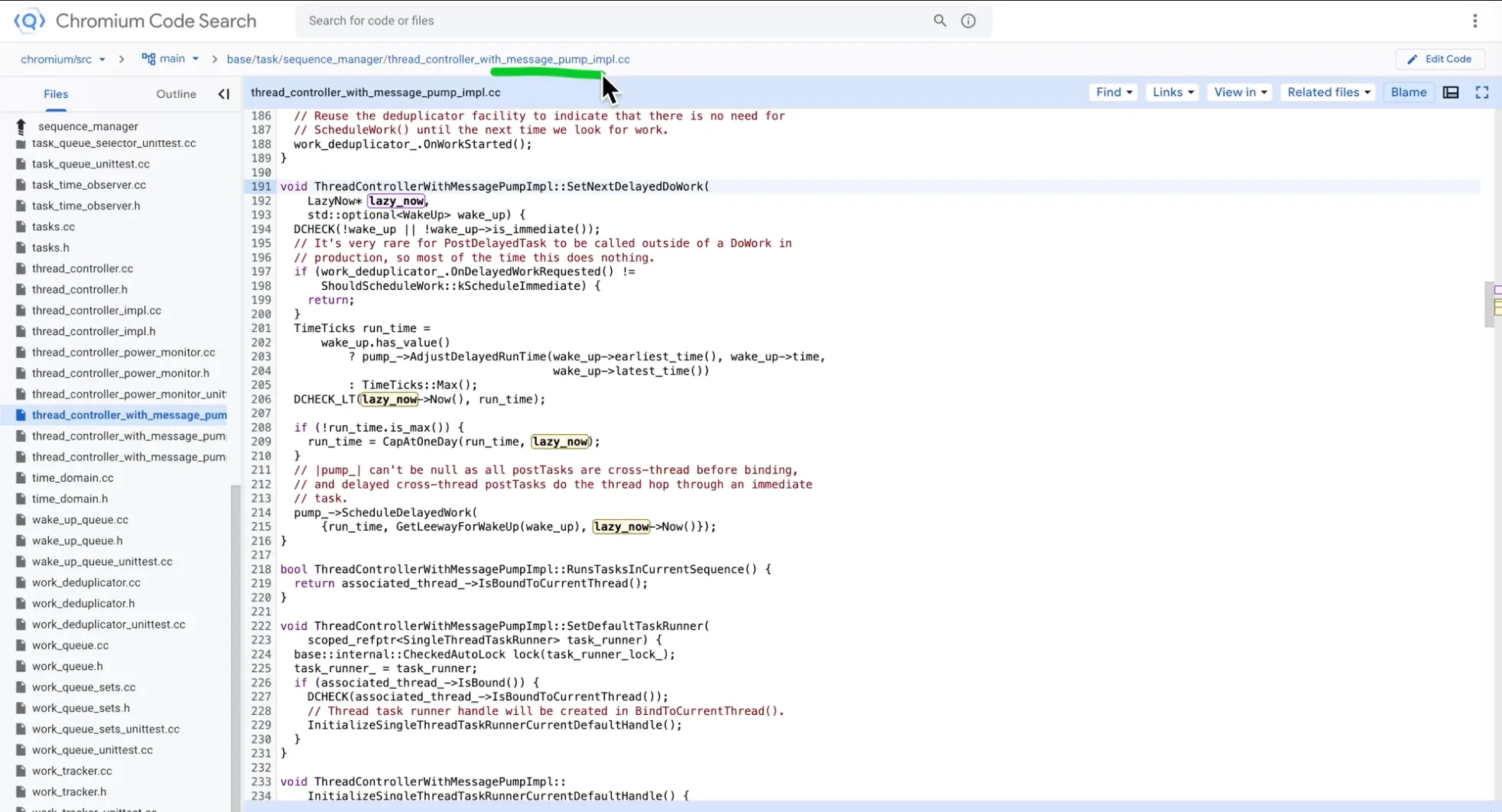This screenshot has height=812, width=1502.
Task: Open the main branch dropdown
Action: click(171, 59)
